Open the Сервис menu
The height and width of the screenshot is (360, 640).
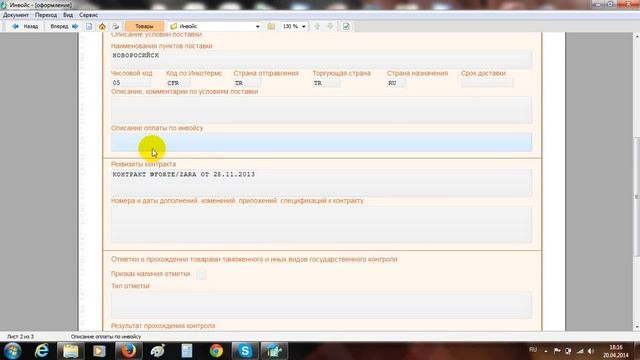pyautogui.click(x=89, y=15)
